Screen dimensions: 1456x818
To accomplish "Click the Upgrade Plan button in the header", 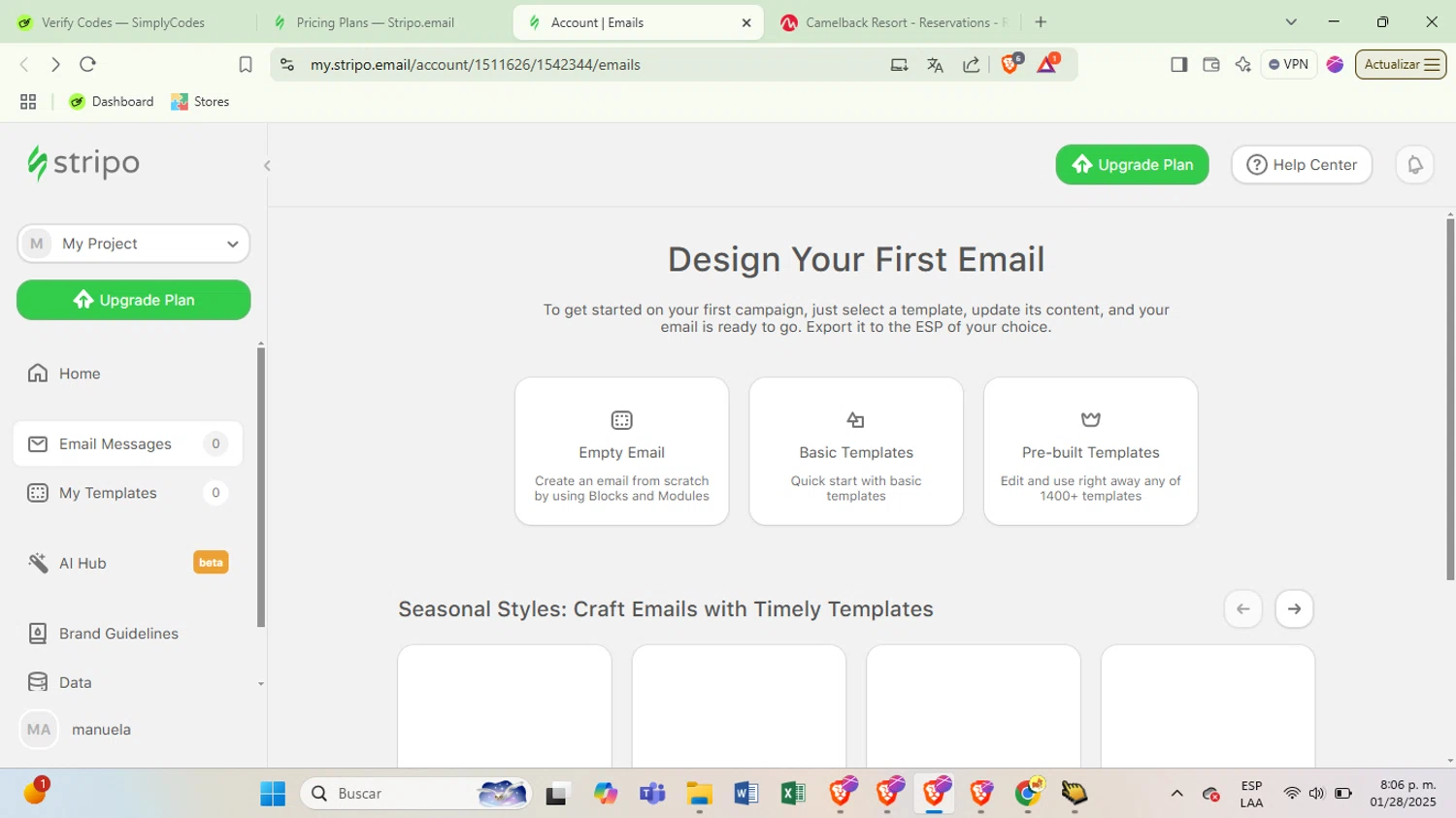I will point(1132,165).
